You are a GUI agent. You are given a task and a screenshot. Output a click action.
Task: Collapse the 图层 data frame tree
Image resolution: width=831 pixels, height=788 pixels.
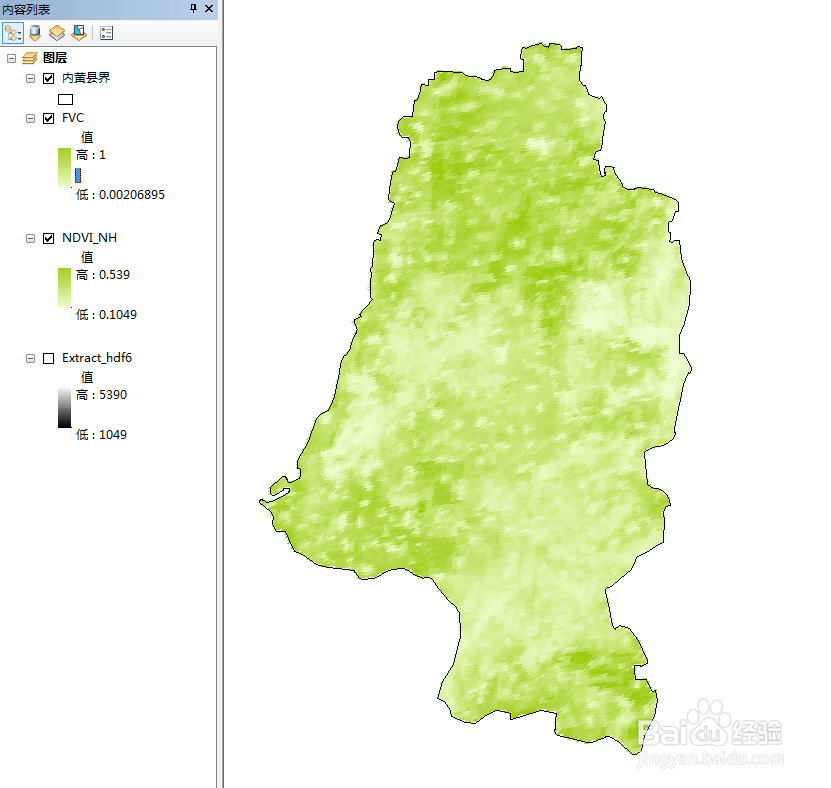click(11, 58)
